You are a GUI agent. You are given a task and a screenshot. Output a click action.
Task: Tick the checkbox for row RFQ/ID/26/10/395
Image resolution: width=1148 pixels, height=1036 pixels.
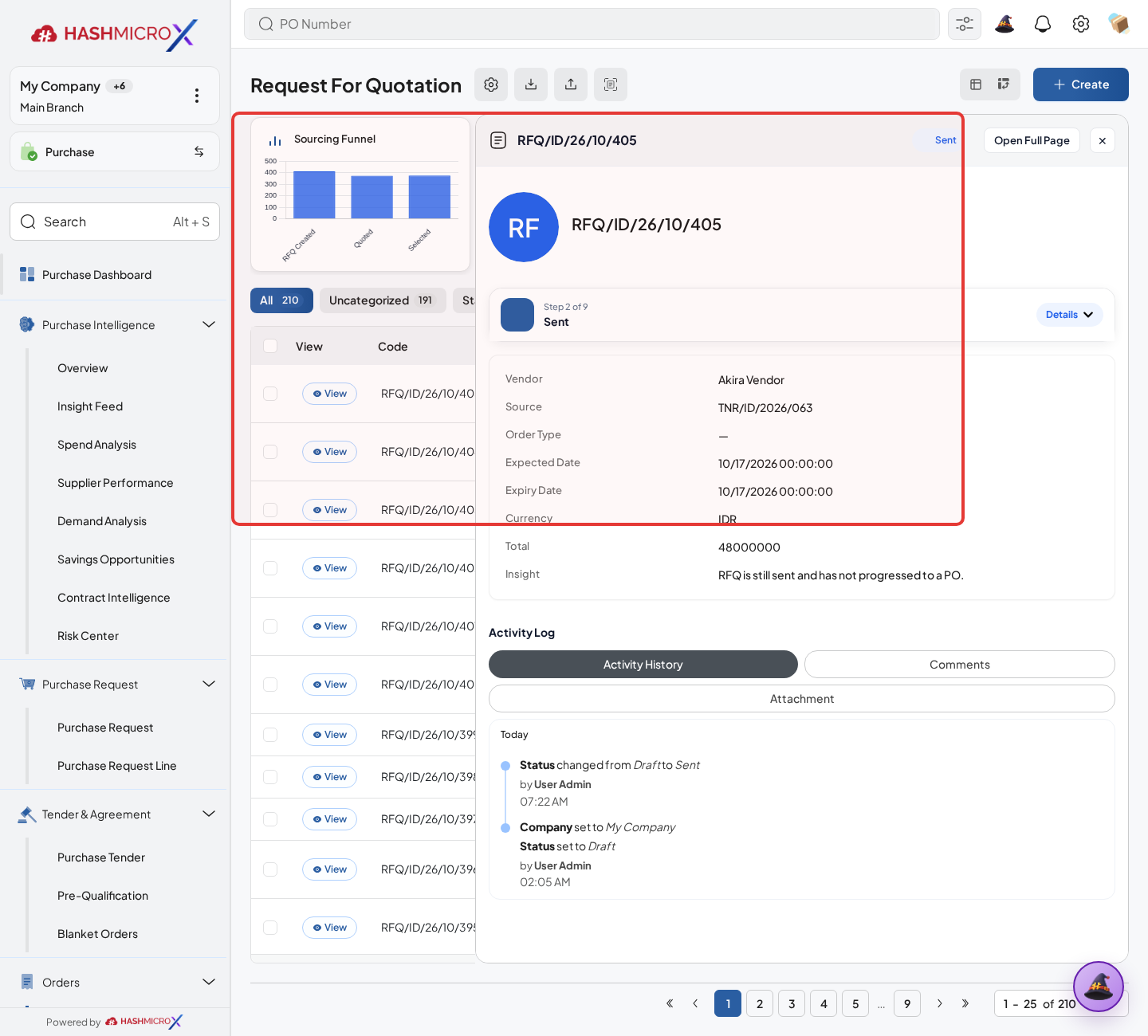270,928
